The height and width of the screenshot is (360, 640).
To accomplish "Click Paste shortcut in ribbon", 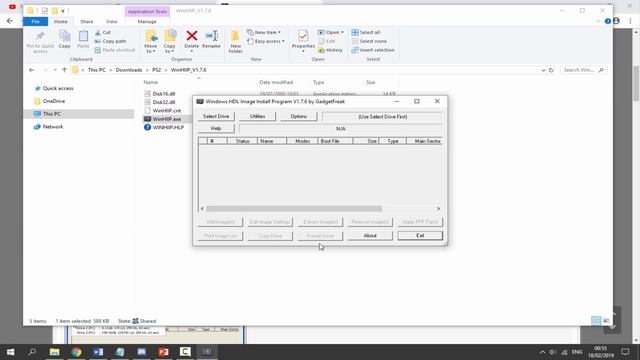I will pyautogui.click(x=115, y=50).
